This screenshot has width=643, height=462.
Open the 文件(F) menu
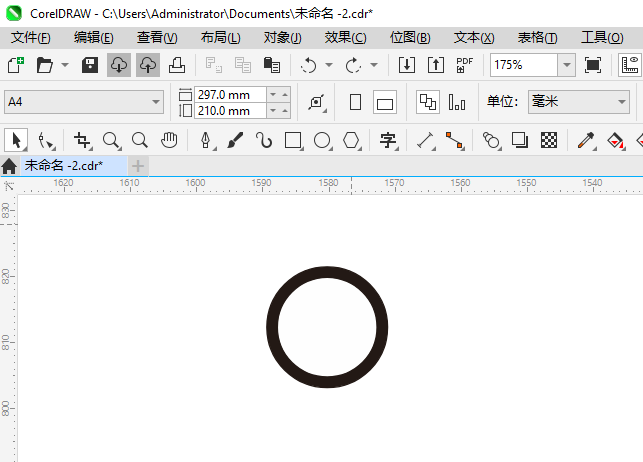(30, 38)
